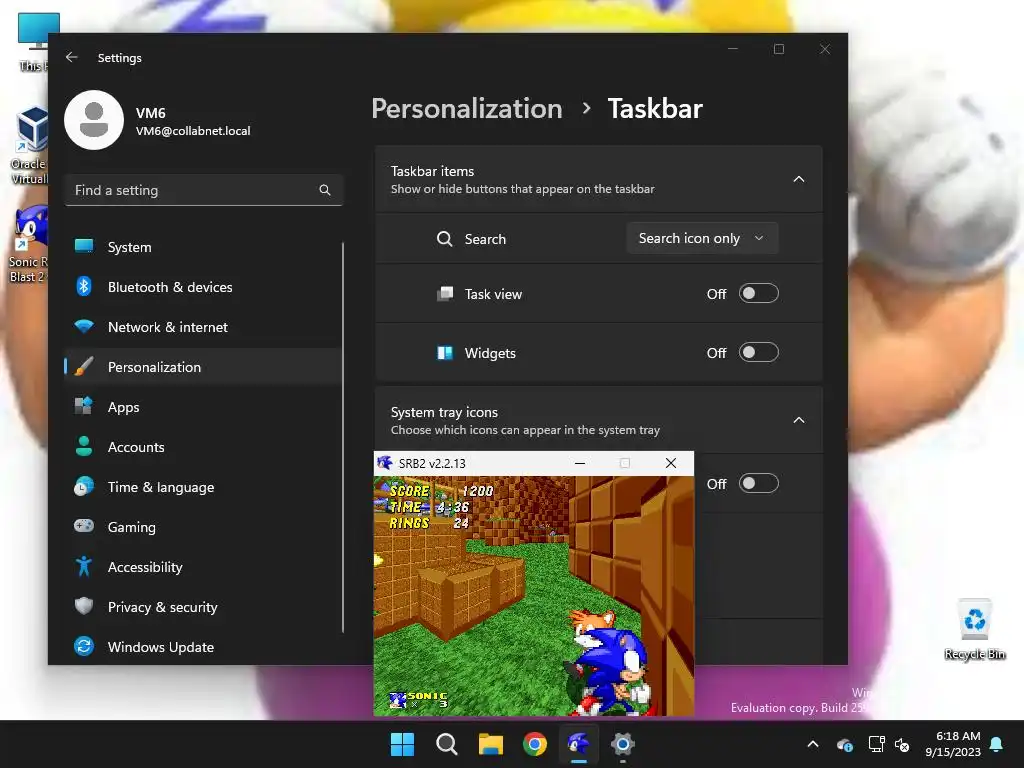Open Privacy & security settings

click(x=202, y=607)
